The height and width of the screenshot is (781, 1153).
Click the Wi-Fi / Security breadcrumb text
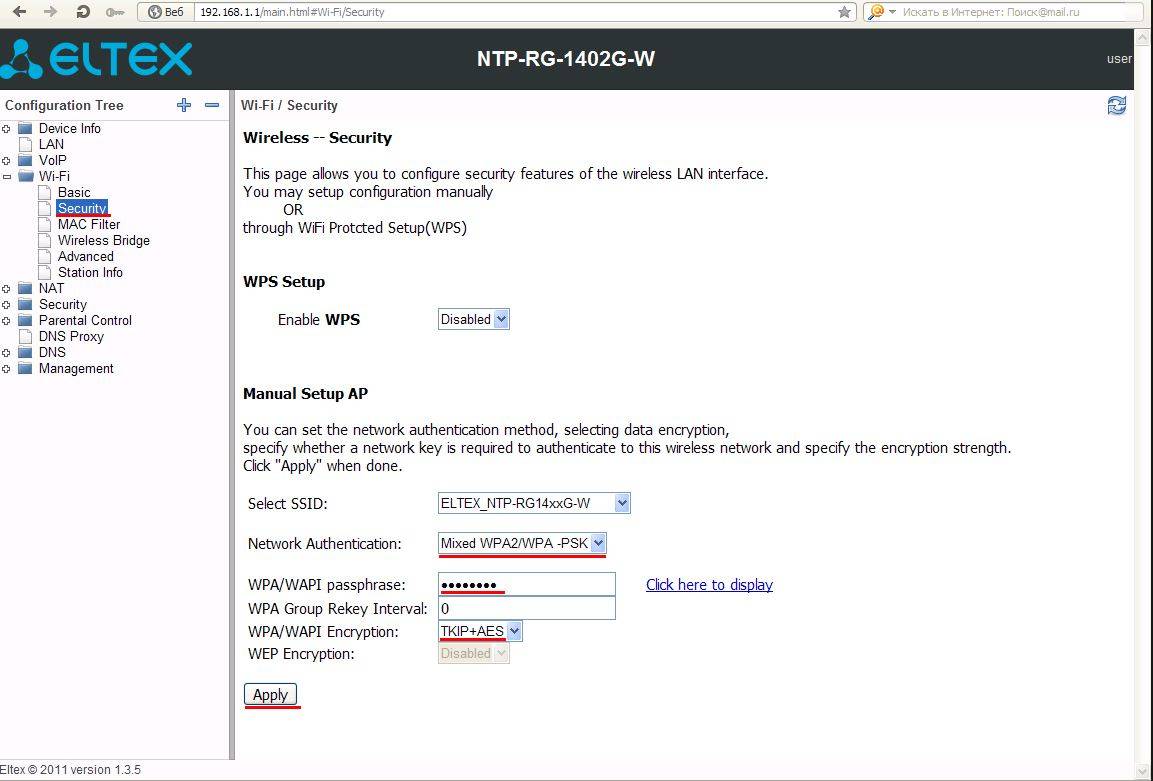(289, 105)
